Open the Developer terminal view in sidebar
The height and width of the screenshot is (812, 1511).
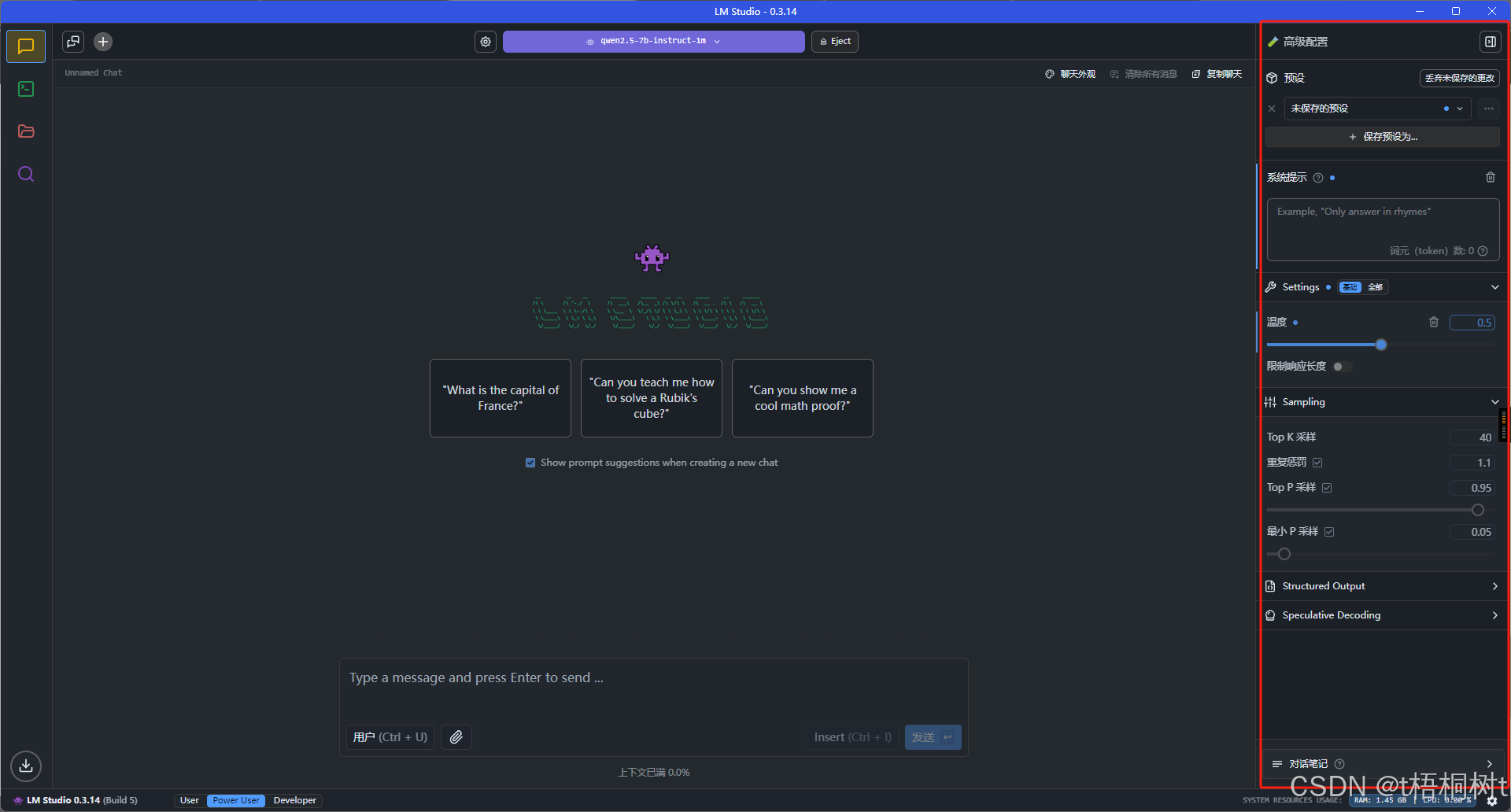[x=26, y=89]
